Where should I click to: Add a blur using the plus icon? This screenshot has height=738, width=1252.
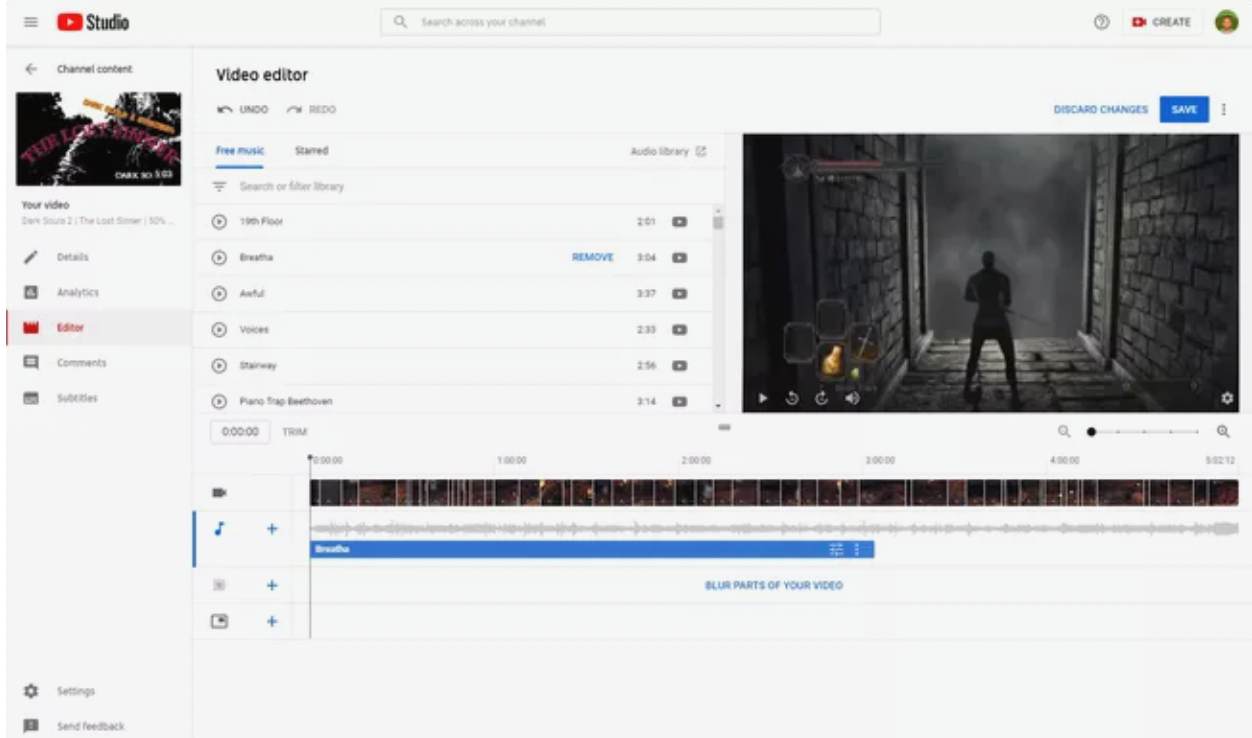(x=271, y=585)
